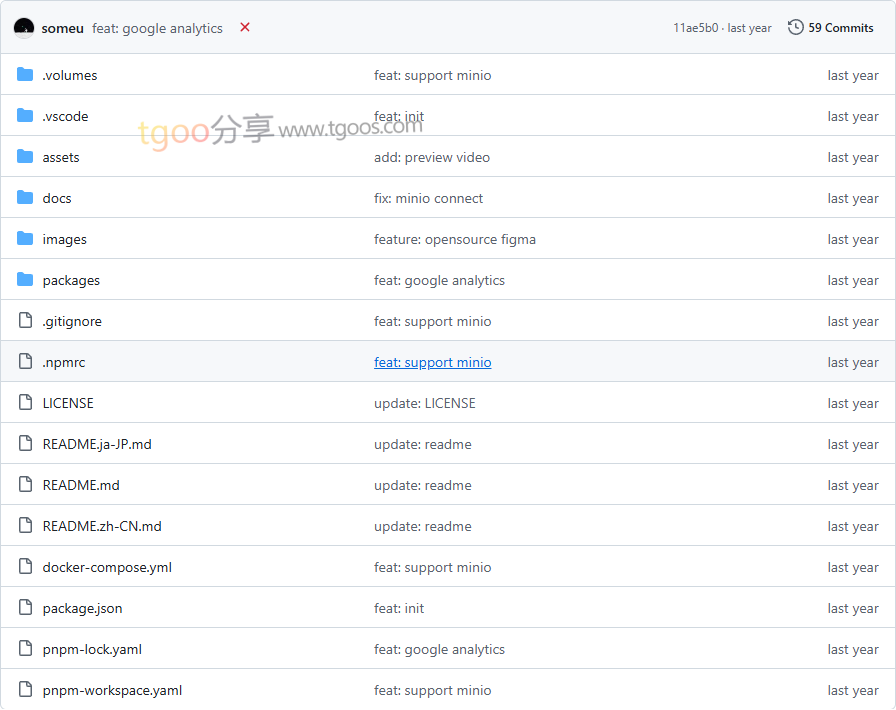Click the packages folder icon
The width and height of the screenshot is (896, 710).
[25, 280]
